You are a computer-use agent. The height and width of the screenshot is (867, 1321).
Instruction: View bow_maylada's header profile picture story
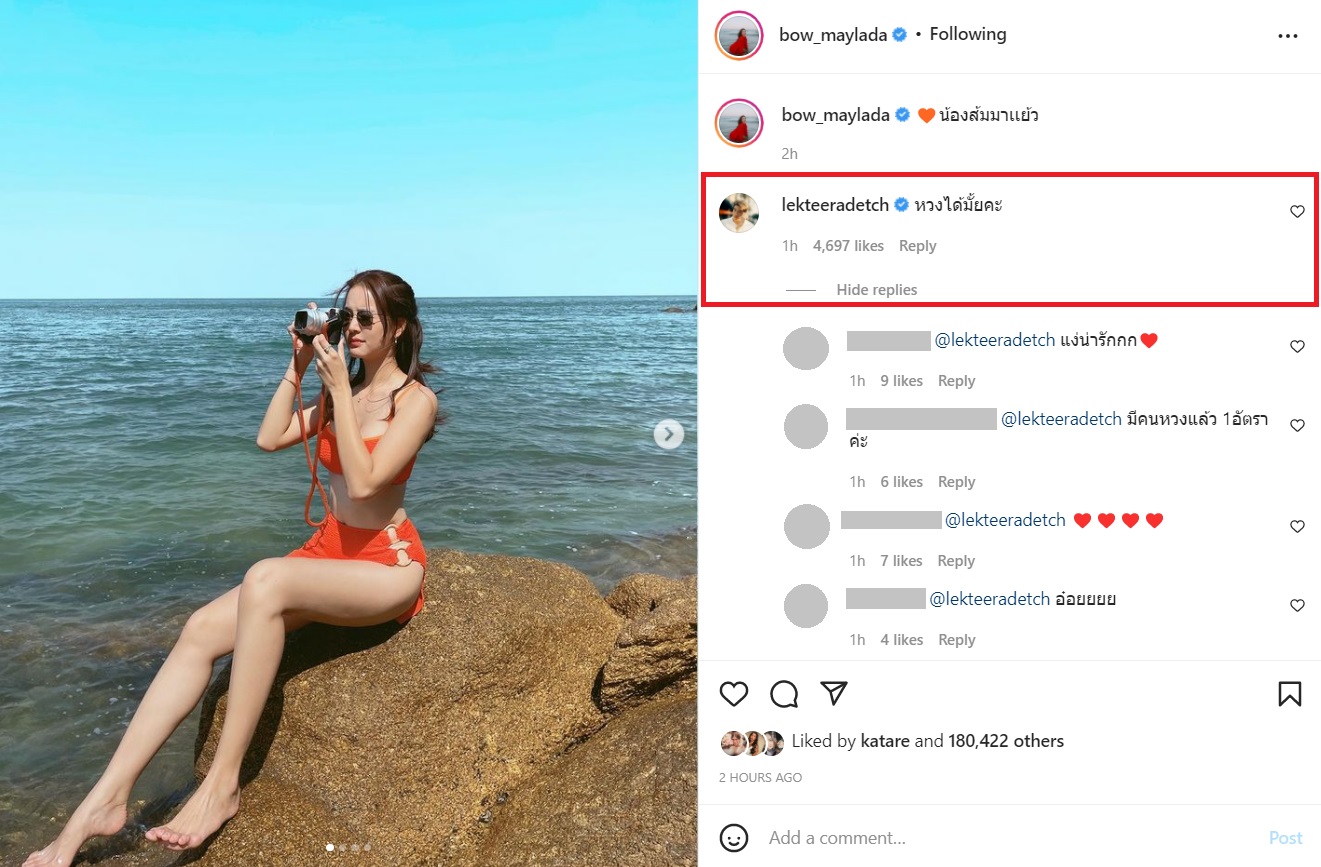740,36
